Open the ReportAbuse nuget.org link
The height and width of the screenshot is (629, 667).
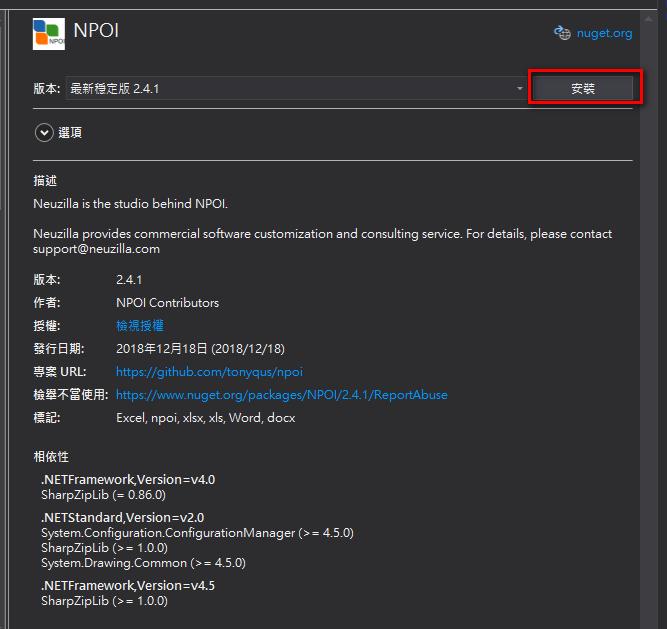point(282,395)
